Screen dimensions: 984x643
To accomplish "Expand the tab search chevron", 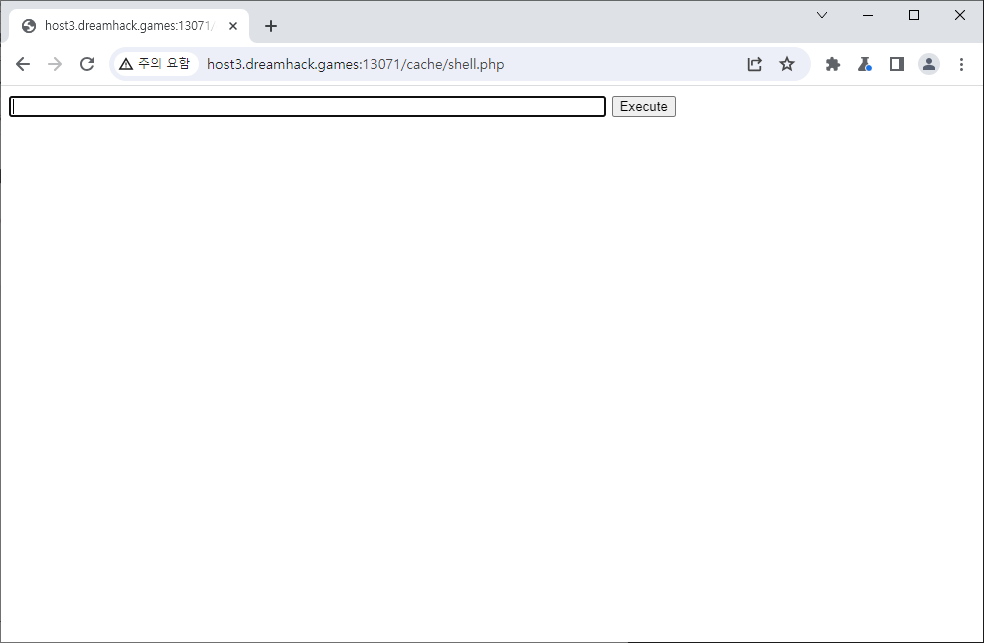I will click(822, 15).
